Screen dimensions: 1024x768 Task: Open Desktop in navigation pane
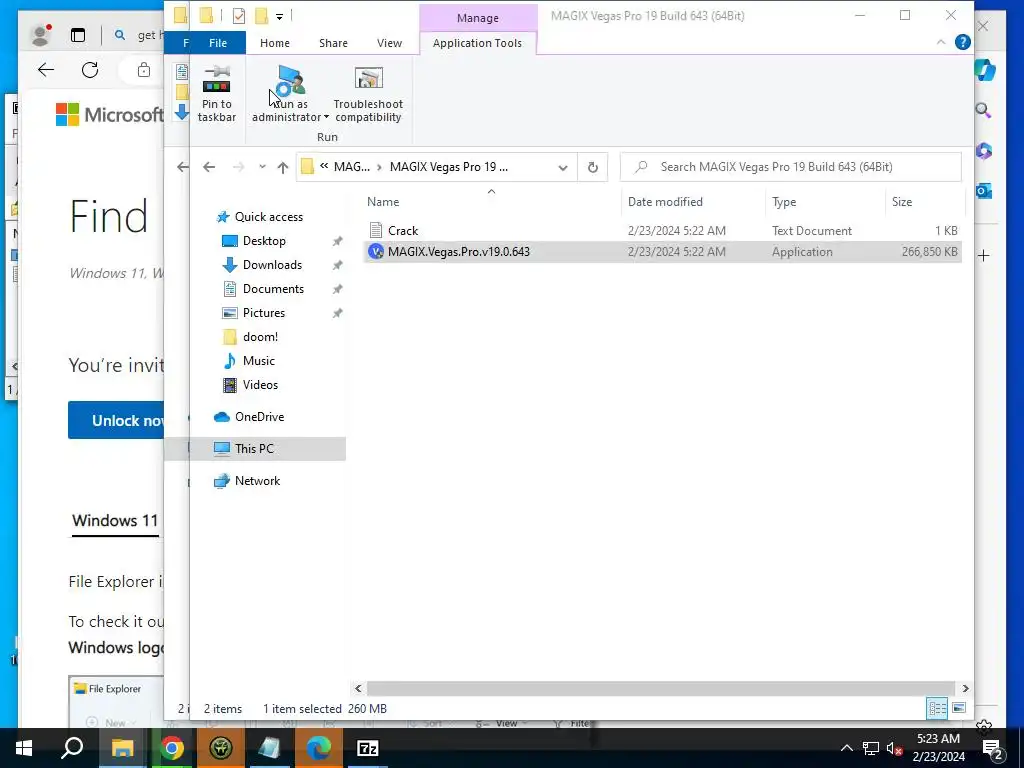click(264, 241)
